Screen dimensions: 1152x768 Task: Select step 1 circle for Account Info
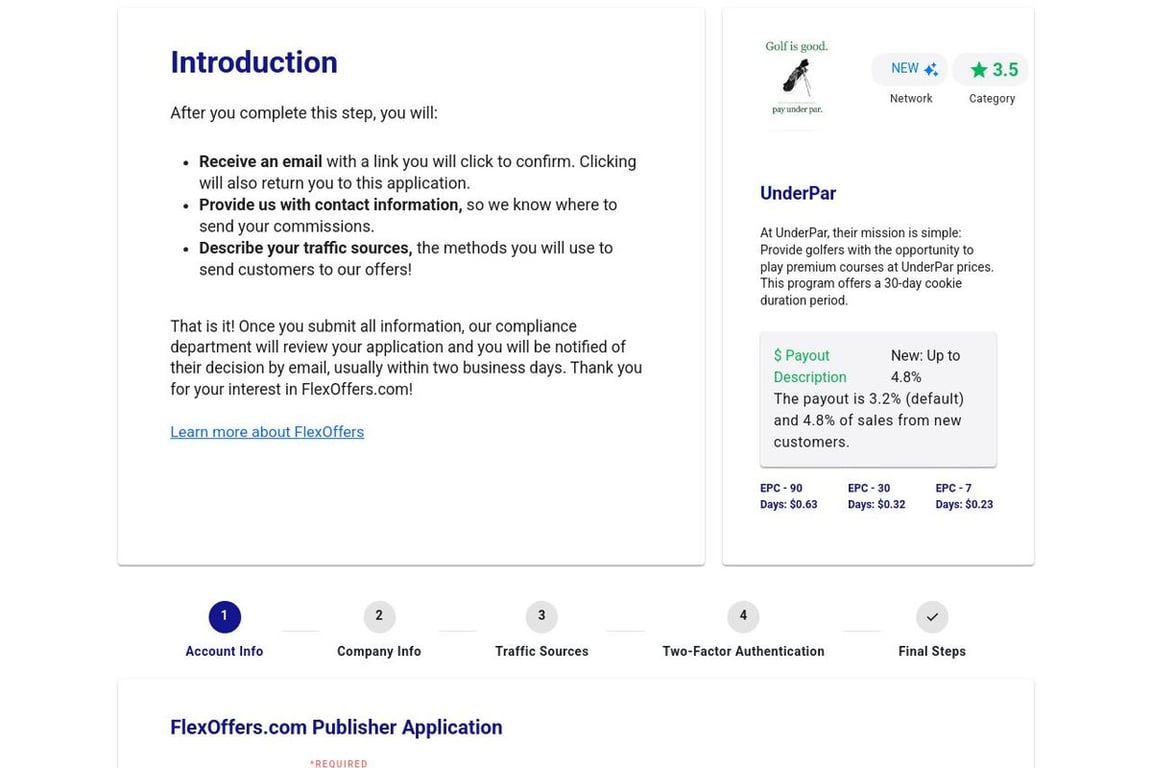click(x=225, y=617)
